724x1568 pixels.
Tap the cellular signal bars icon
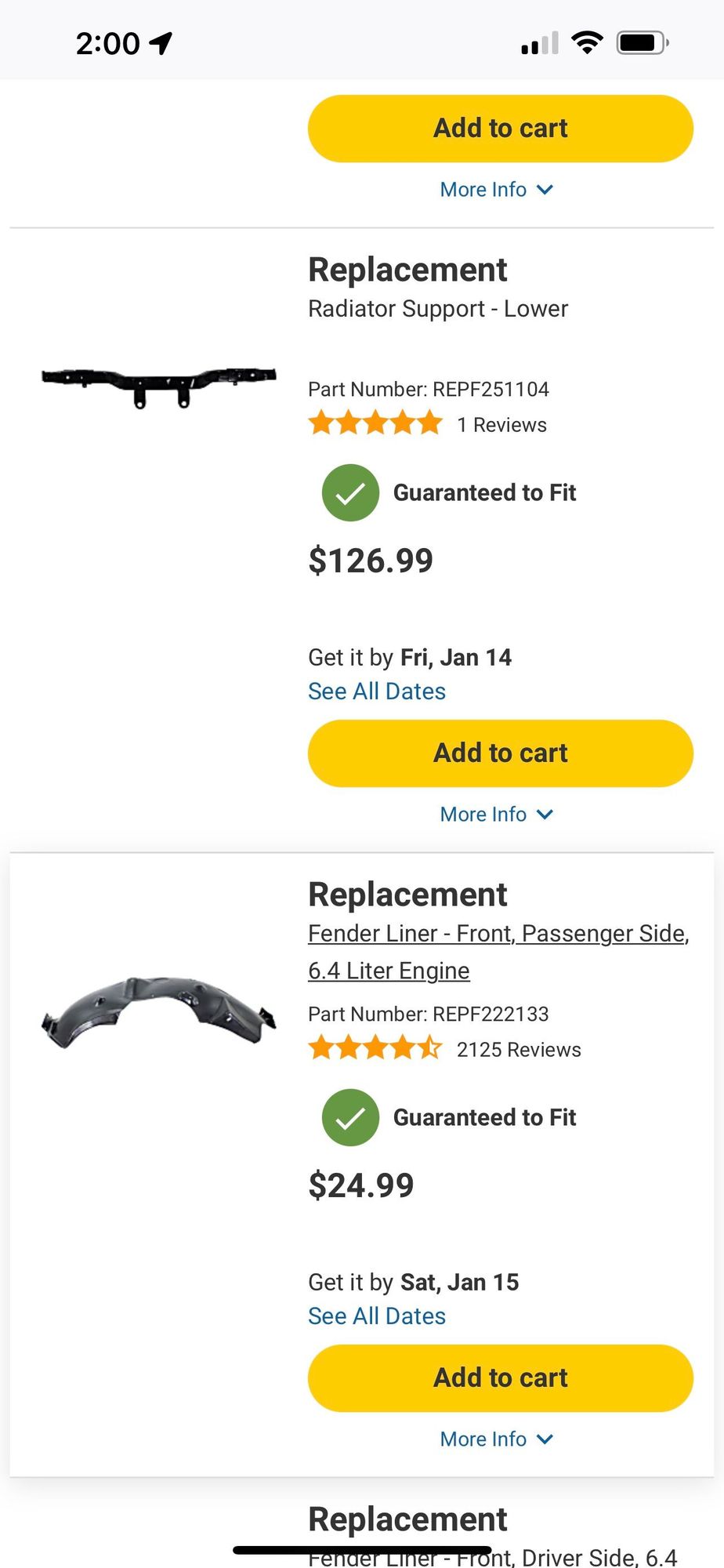click(540, 44)
